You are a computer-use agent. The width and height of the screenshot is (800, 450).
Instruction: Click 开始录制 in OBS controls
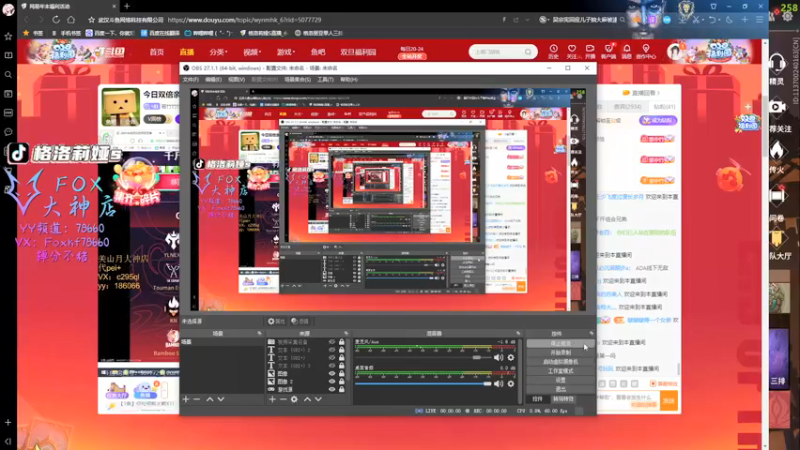pos(560,353)
